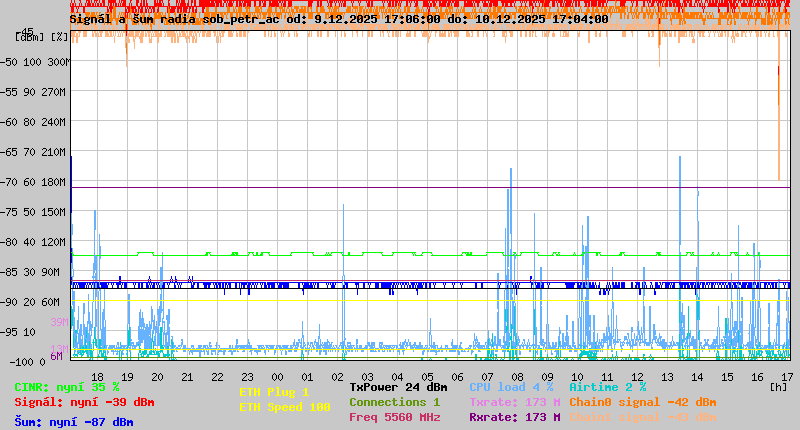The height and width of the screenshot is (430, 800).
Task: Click the '-55 90 270M' y-axis label
Action: (33, 92)
